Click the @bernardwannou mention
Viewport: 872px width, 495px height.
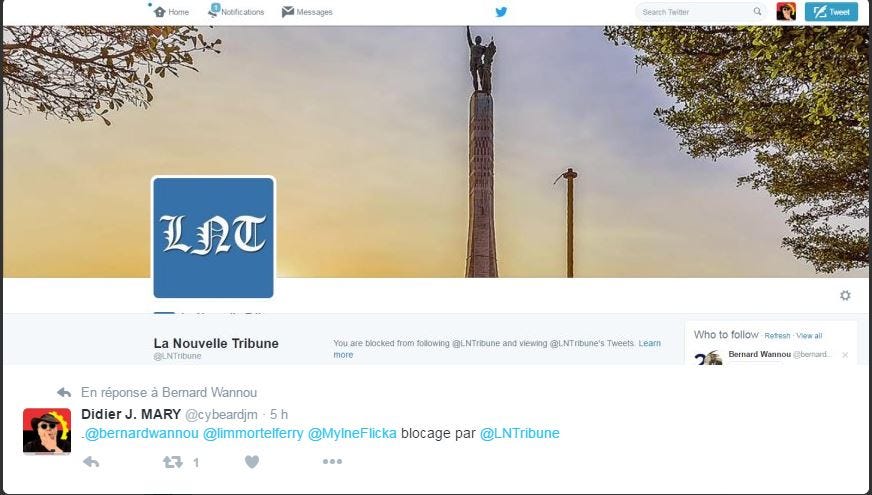point(141,433)
